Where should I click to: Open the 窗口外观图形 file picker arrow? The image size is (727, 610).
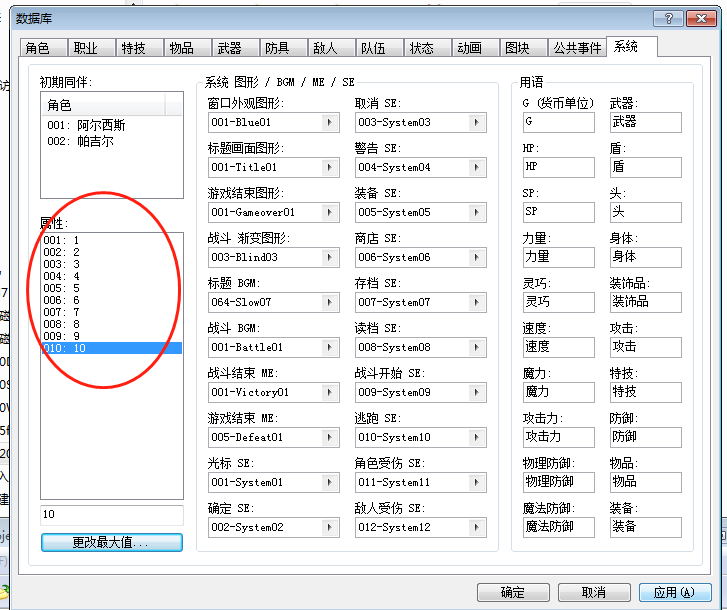pyautogui.click(x=330, y=122)
